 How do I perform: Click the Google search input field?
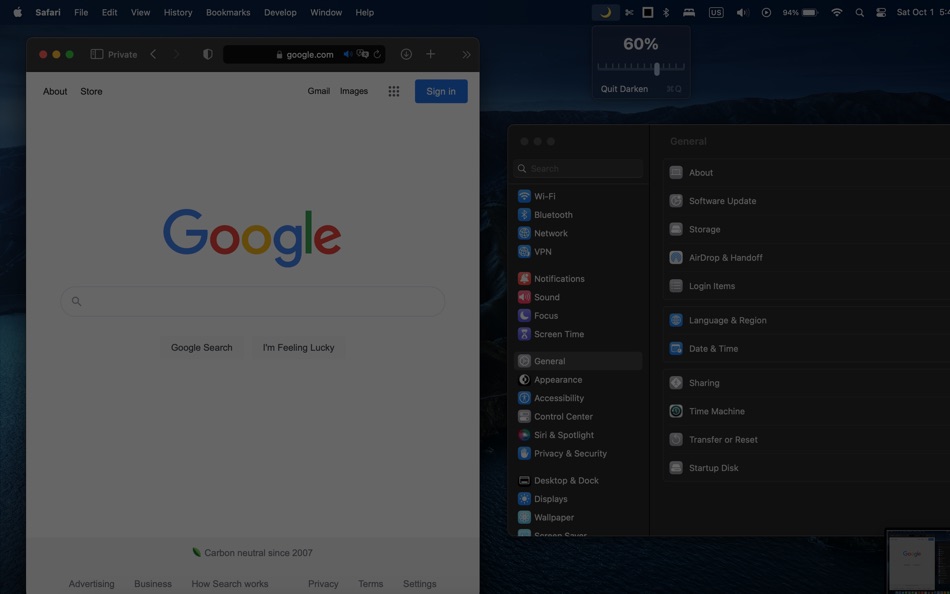[x=253, y=301]
